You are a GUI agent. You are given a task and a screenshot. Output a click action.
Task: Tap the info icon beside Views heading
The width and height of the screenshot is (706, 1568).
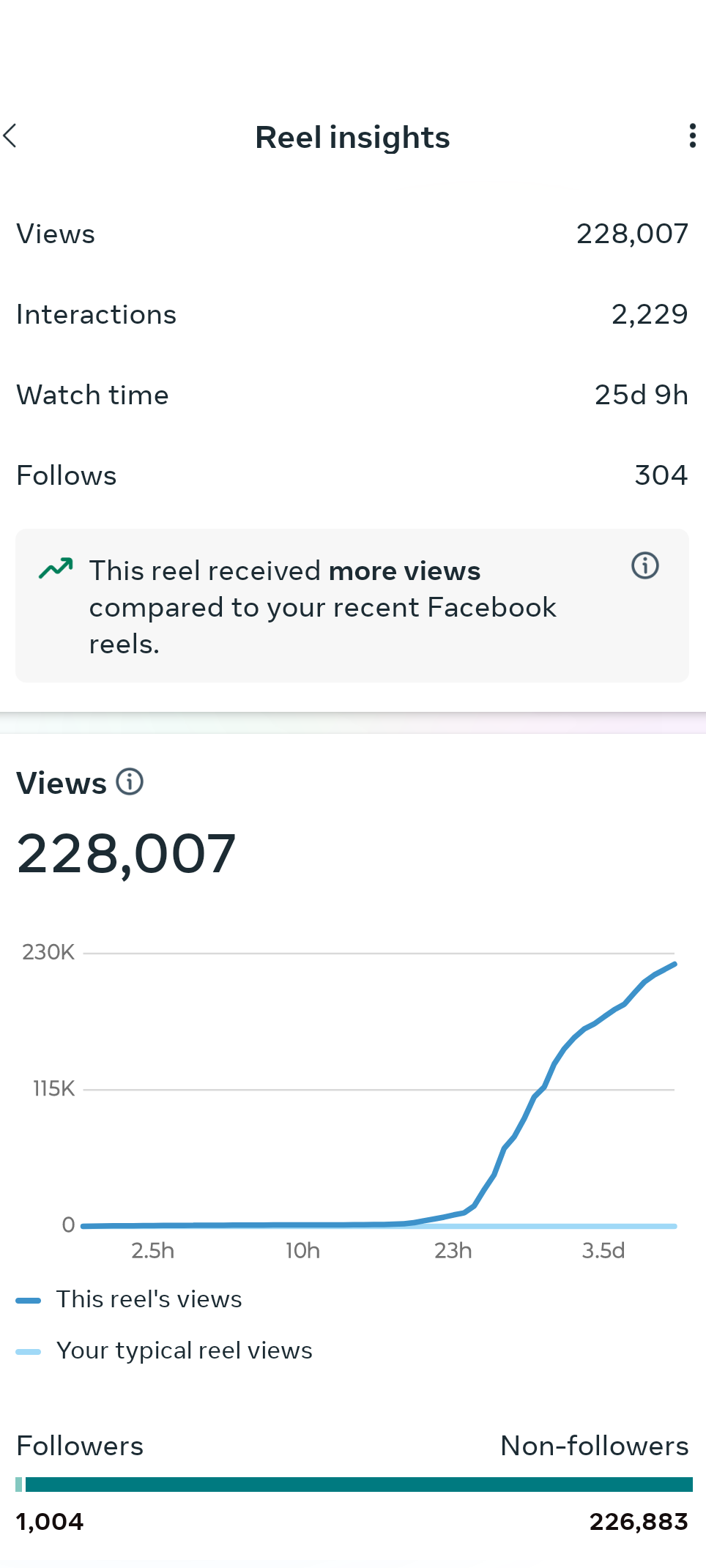130,782
